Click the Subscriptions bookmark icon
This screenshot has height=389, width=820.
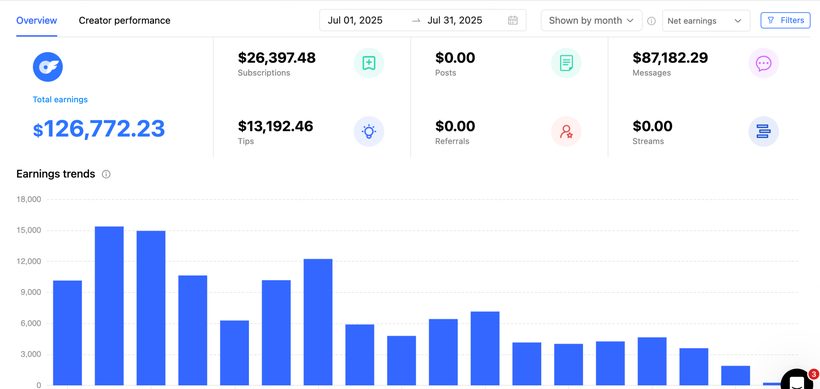pos(369,63)
